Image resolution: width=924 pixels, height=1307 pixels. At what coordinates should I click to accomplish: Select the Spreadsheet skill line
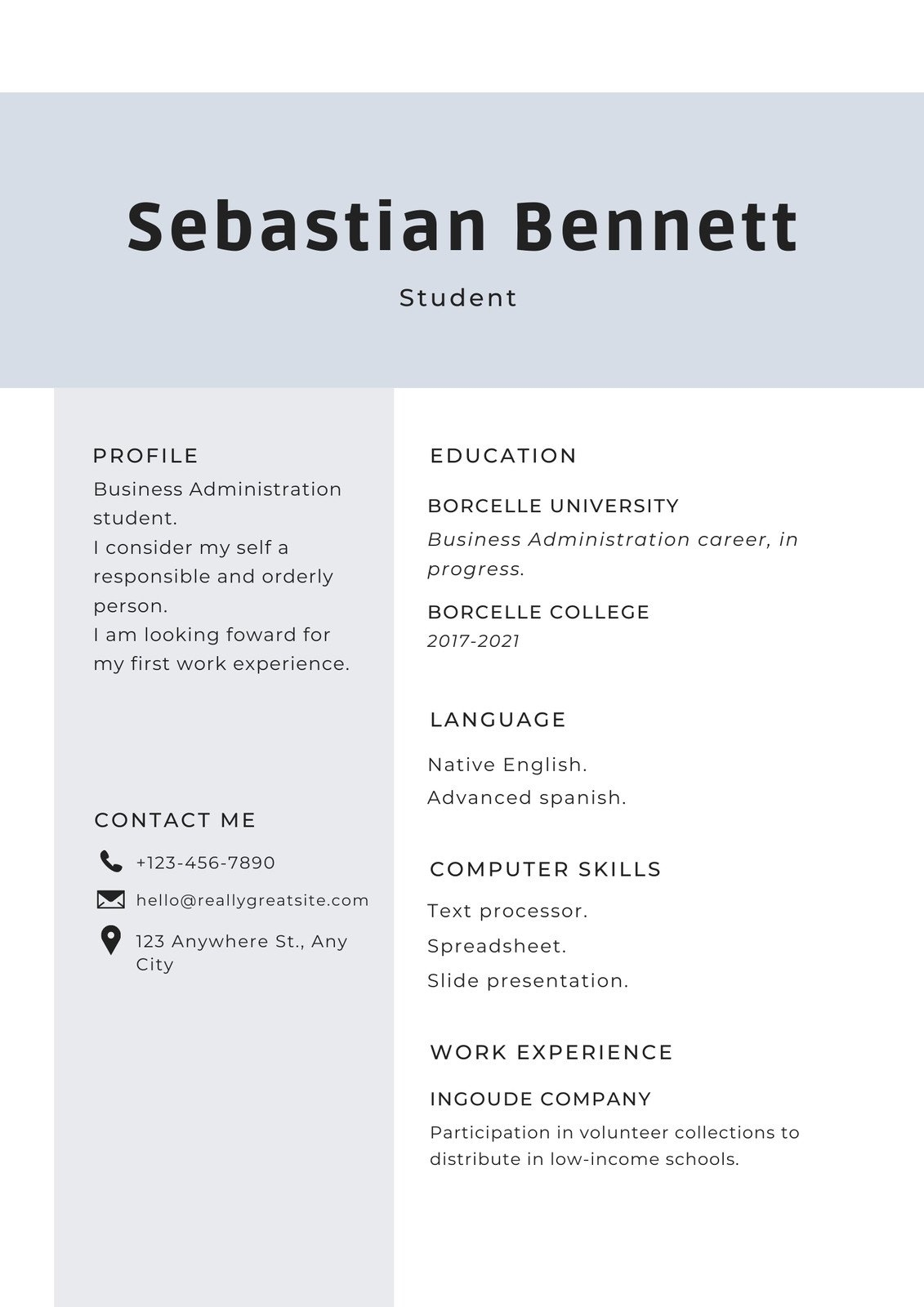click(x=497, y=946)
